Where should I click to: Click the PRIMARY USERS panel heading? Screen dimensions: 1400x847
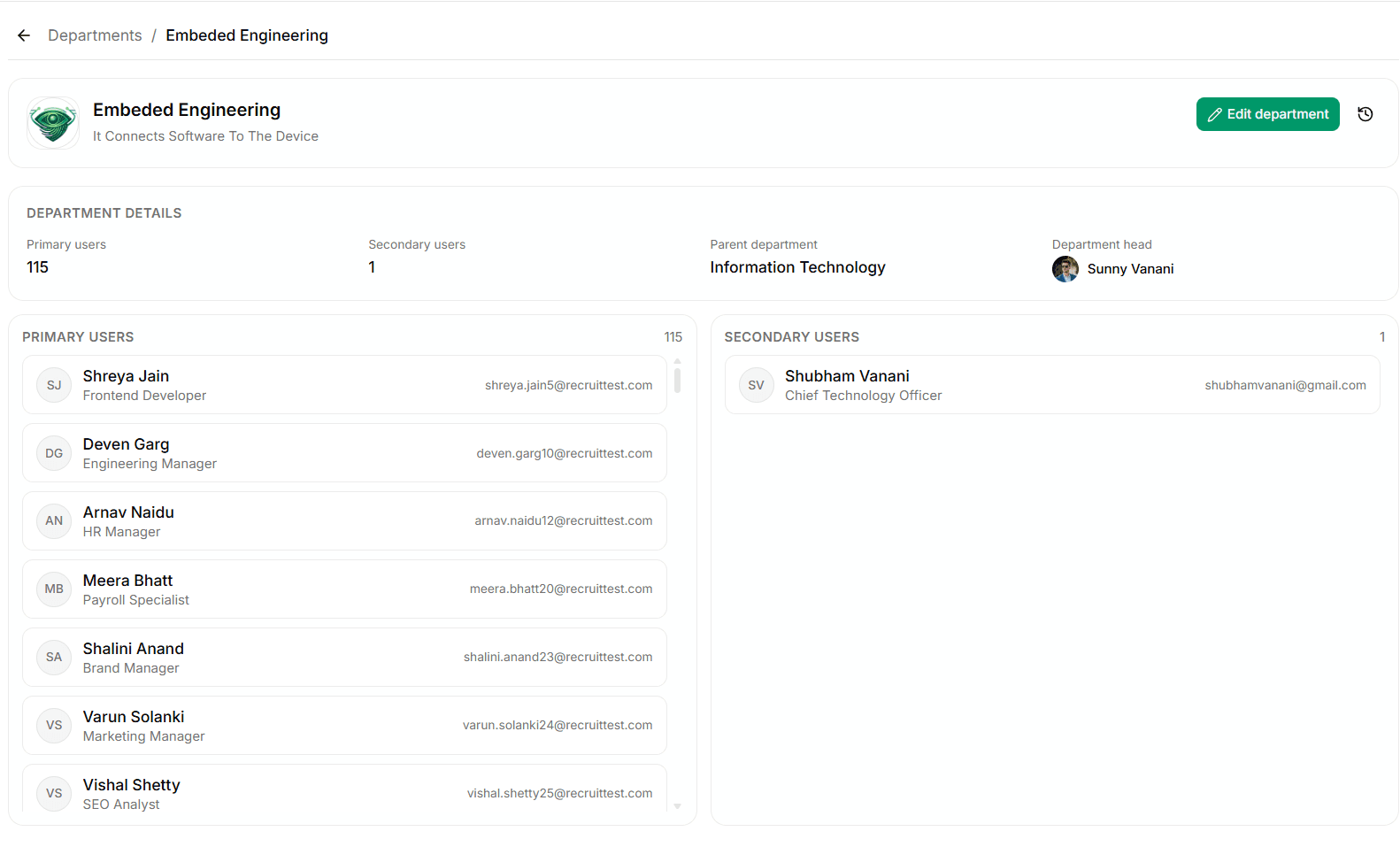(78, 337)
